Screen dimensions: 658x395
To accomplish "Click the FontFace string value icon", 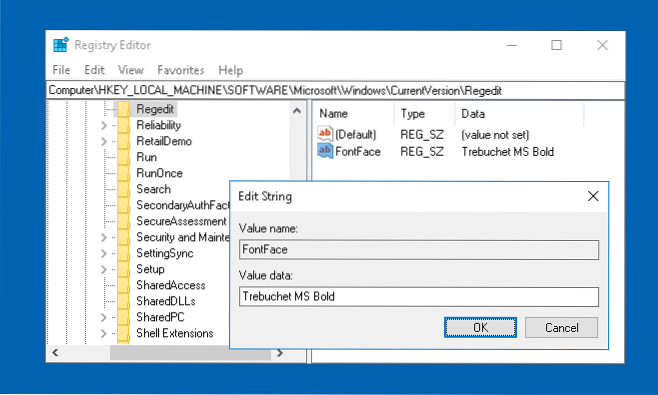I will tap(325, 151).
